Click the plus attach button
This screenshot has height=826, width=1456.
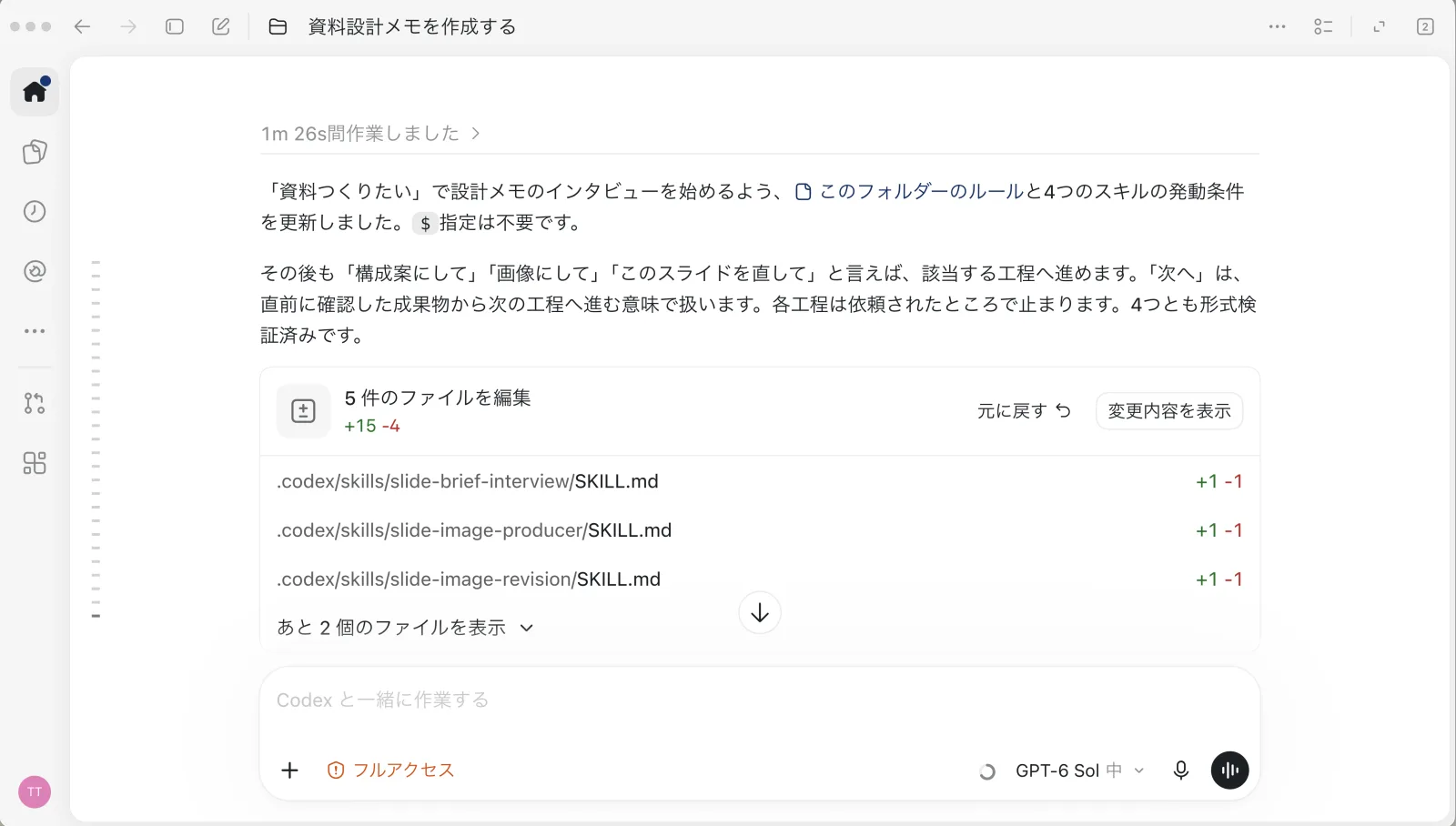pos(289,771)
